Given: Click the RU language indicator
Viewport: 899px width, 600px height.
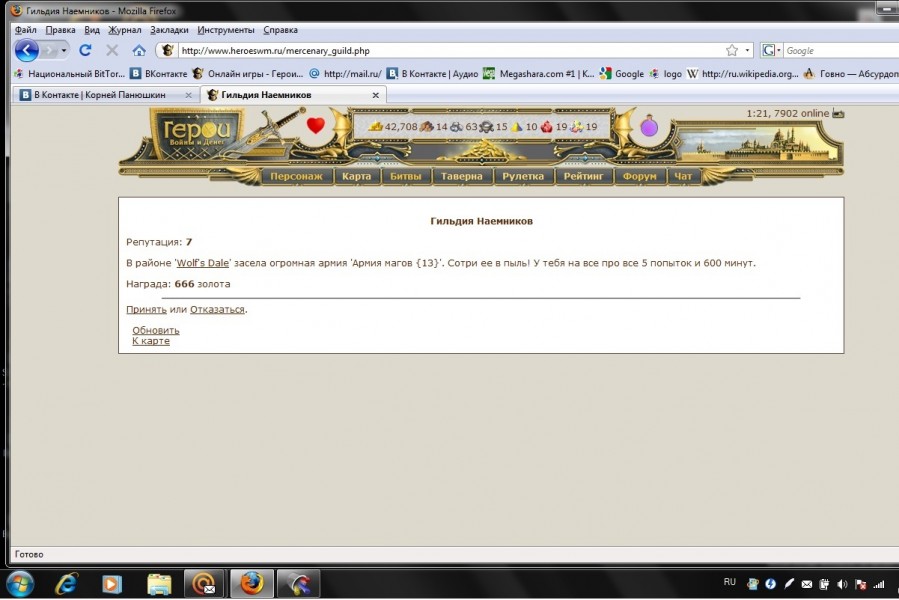Looking at the screenshot, I should (729, 582).
